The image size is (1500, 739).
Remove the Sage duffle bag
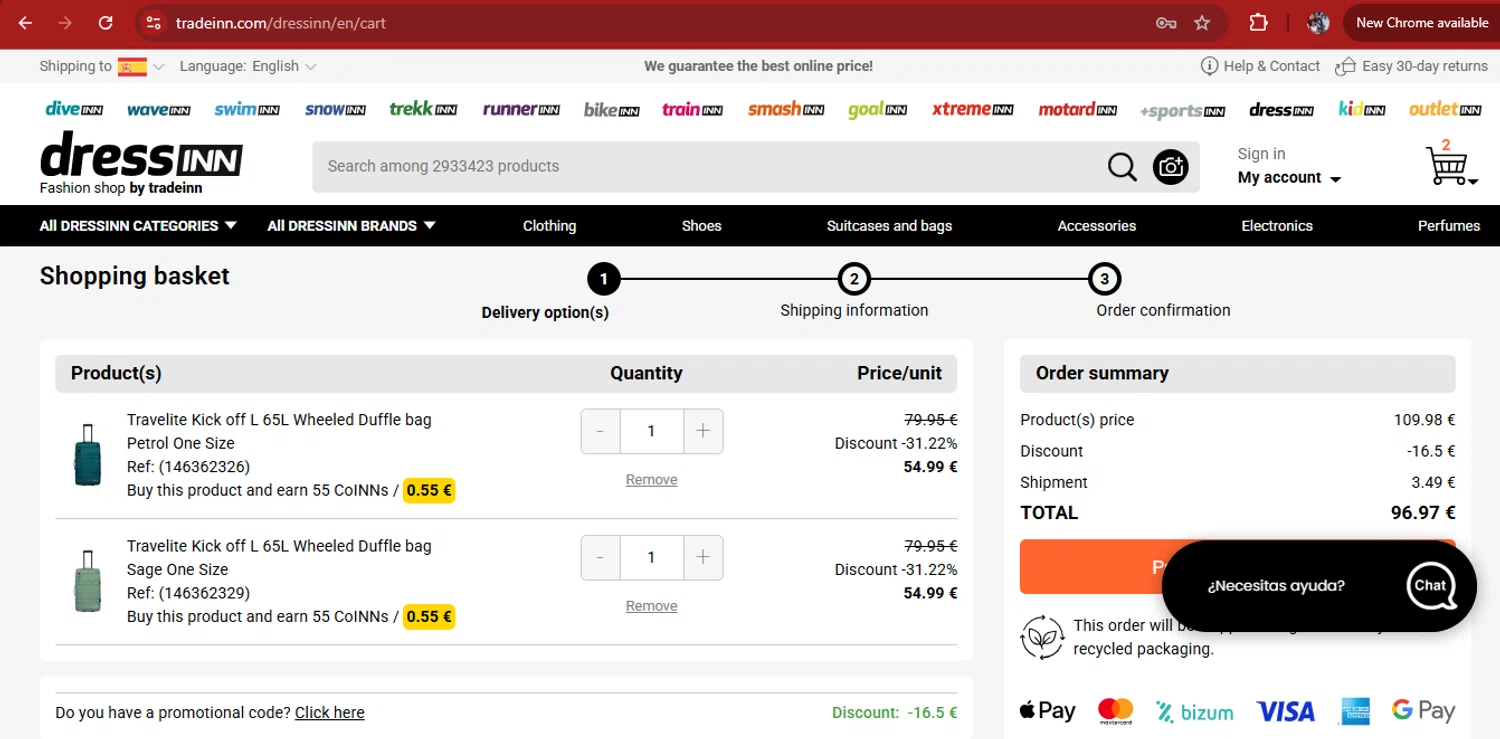click(x=651, y=606)
